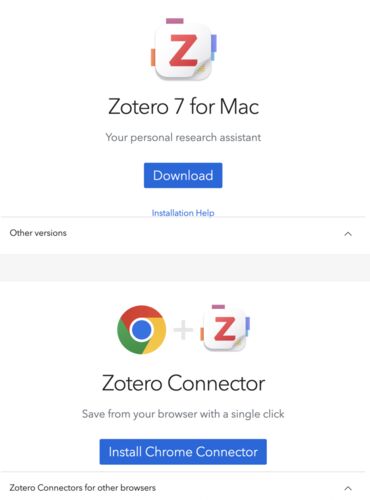The height and width of the screenshot is (500, 370).
Task: Click the curled page corner of the large Zotero logo
Action: point(202,68)
